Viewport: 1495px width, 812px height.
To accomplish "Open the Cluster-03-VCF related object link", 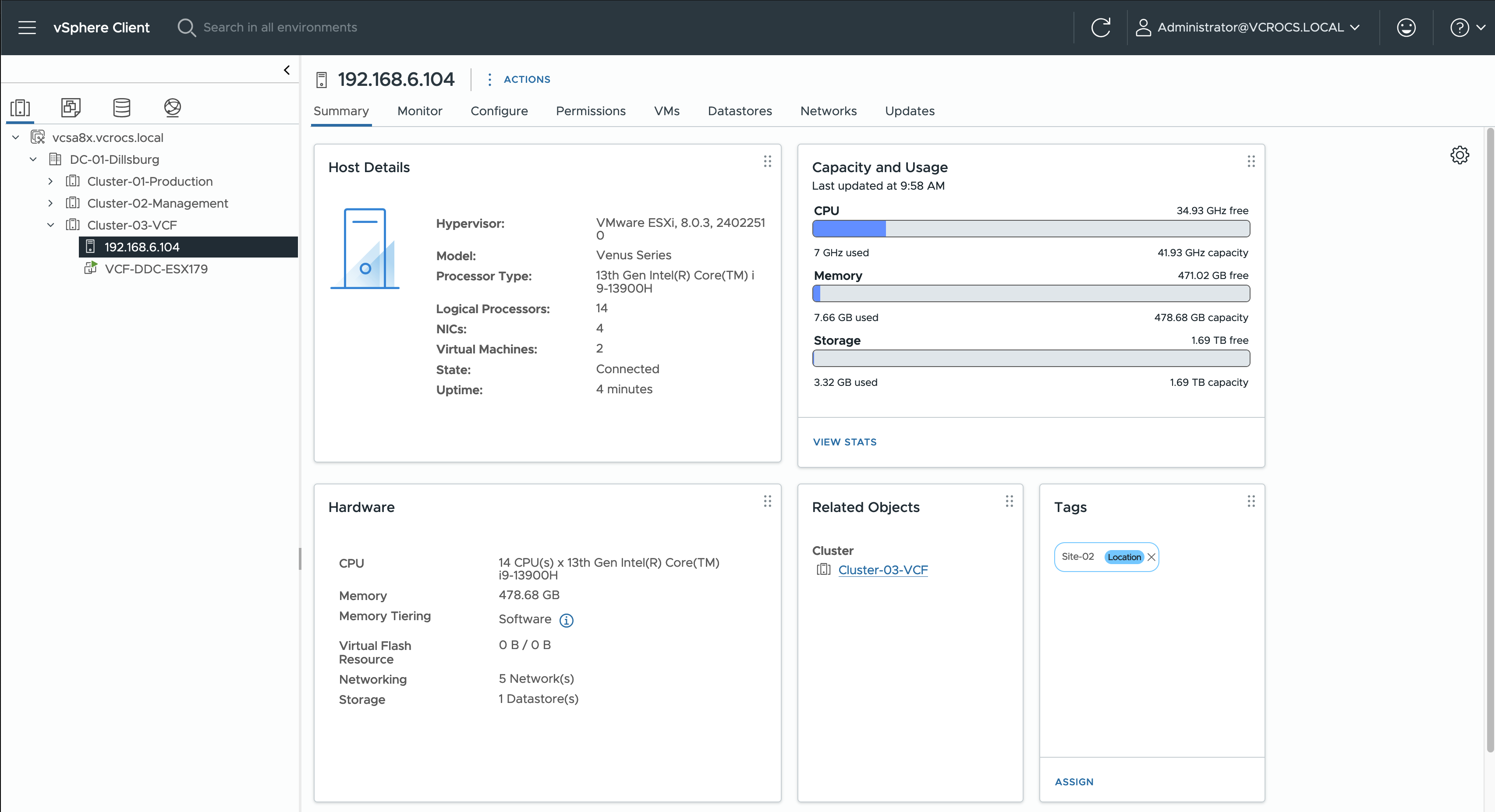I will [x=883, y=569].
